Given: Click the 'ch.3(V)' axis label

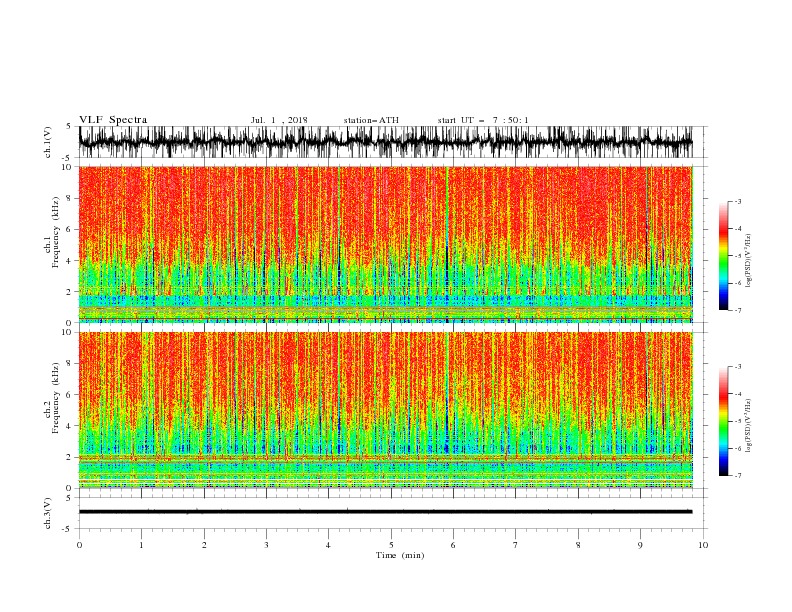Looking at the screenshot, I should (x=48, y=513).
